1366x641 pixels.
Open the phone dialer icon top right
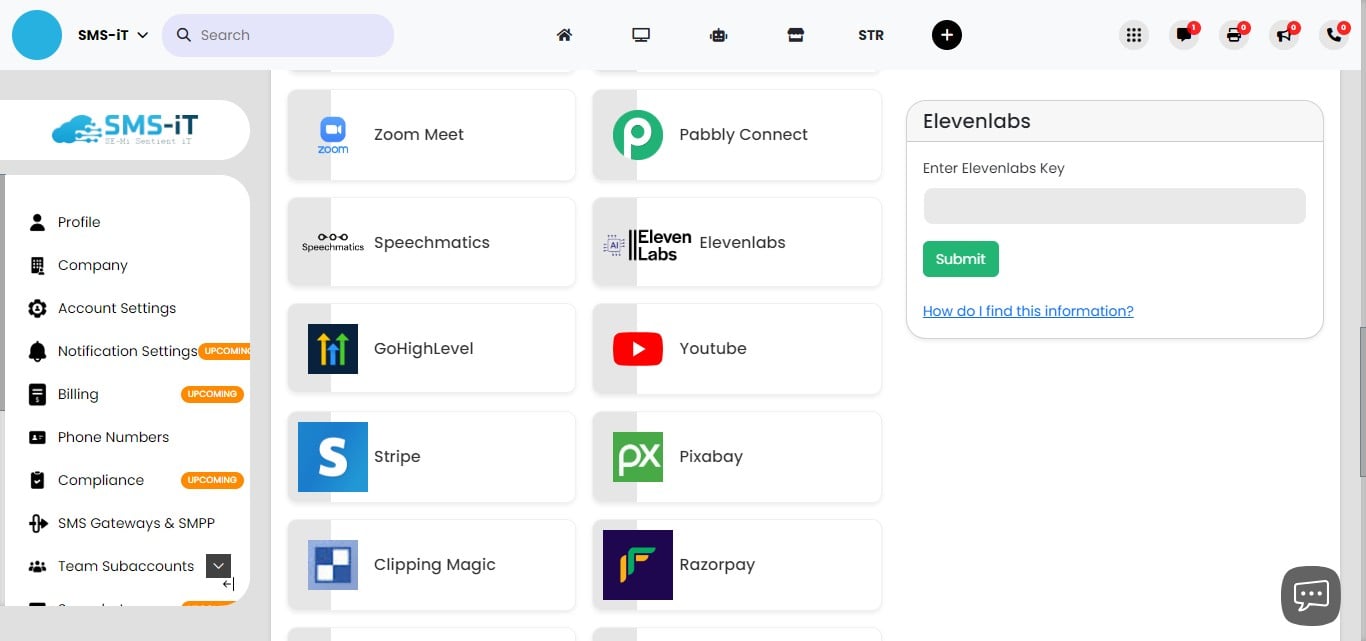[x=1333, y=35]
